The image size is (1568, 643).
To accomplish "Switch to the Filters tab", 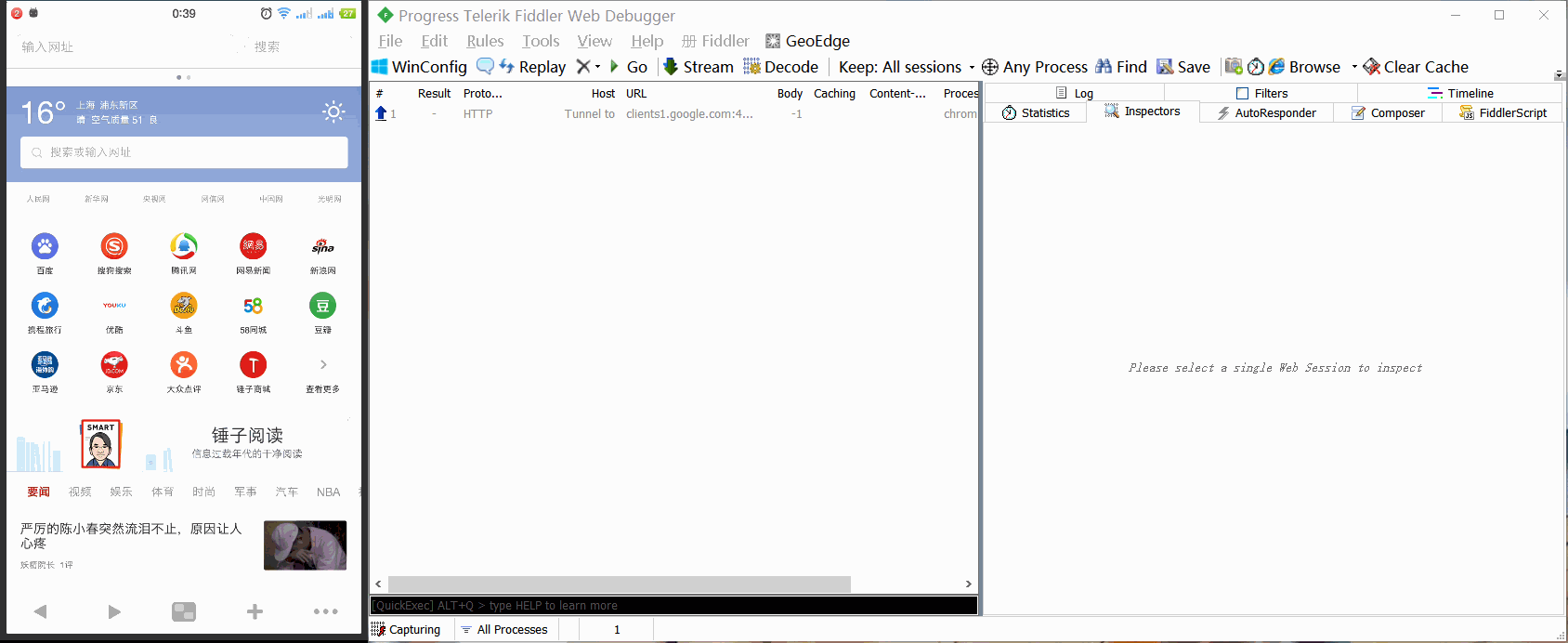I will pos(1261,93).
